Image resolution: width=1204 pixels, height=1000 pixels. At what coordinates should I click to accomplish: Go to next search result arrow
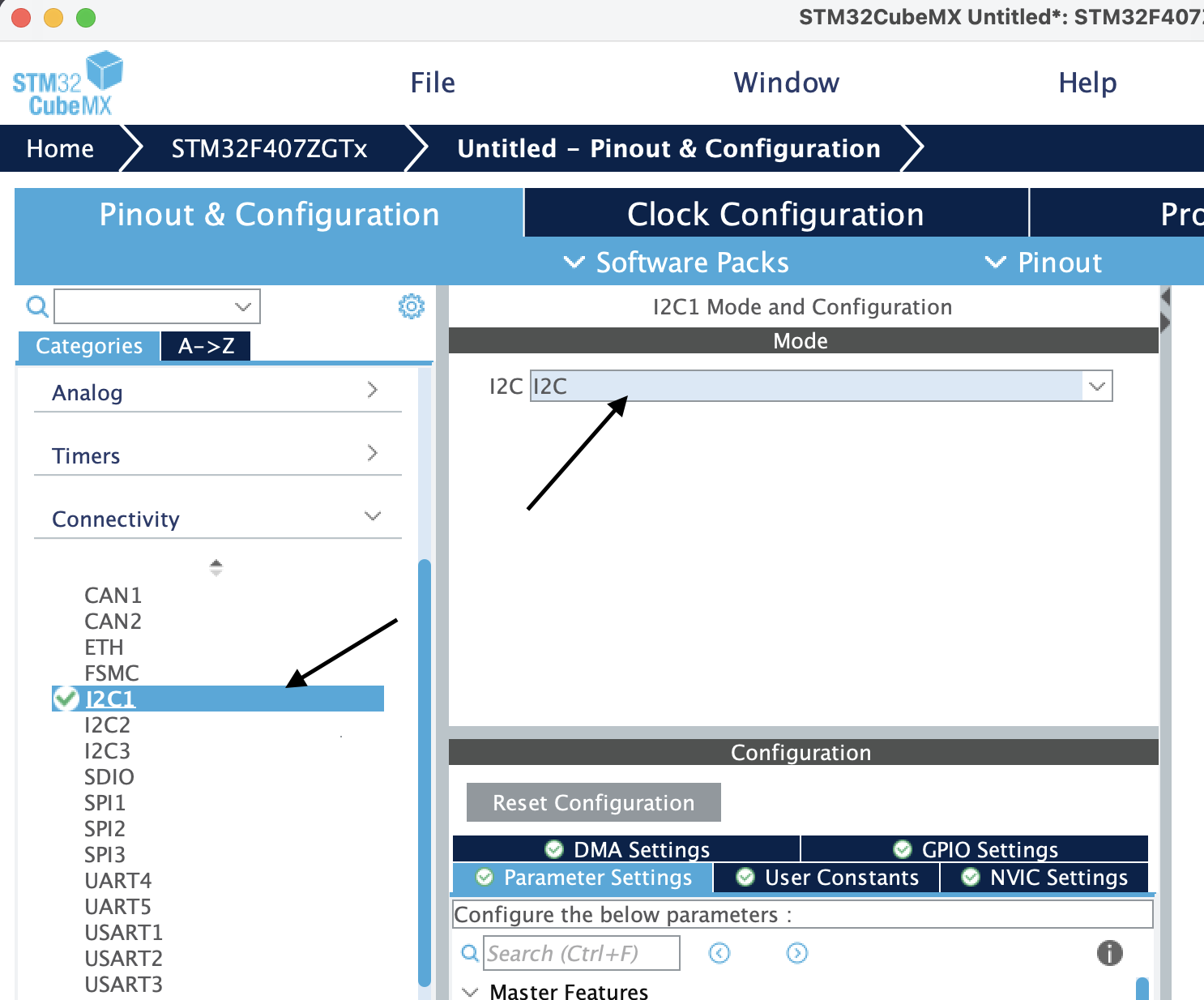[797, 953]
